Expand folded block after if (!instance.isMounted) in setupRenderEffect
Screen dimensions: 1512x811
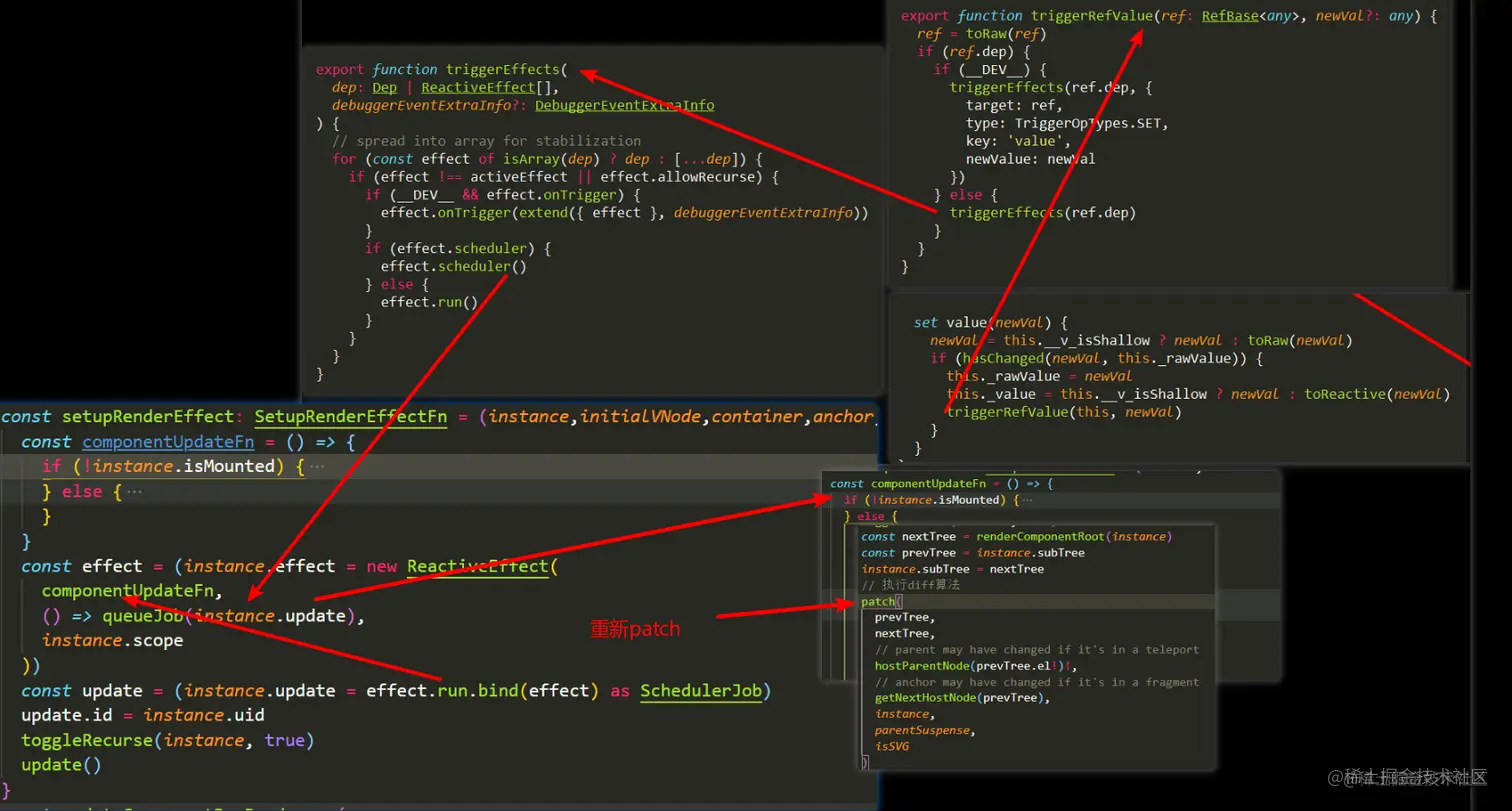click(x=317, y=467)
